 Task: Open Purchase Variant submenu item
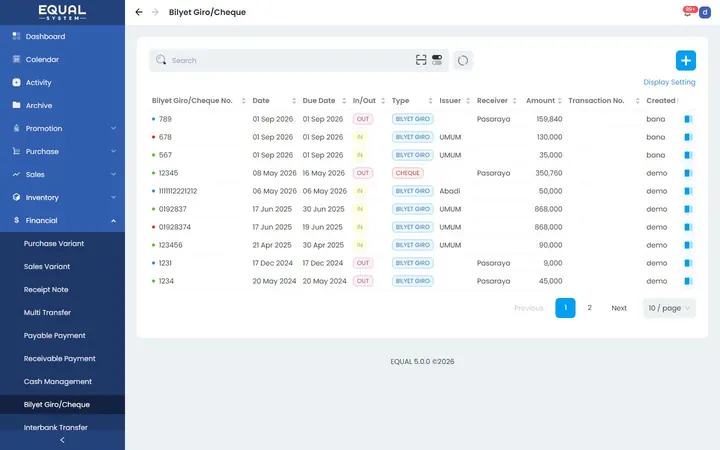tap(54, 243)
